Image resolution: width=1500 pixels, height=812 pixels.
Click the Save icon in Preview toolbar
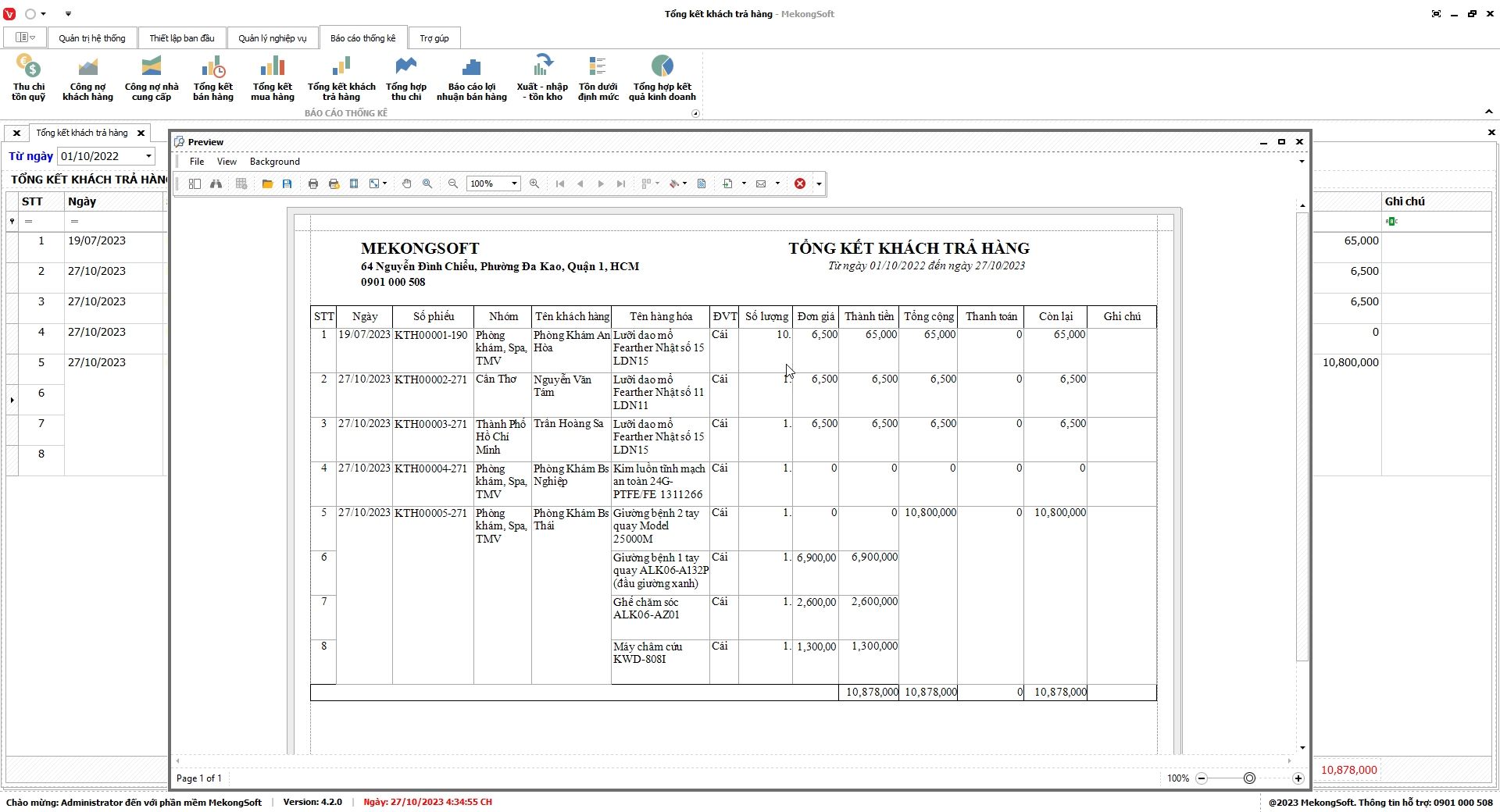[287, 183]
